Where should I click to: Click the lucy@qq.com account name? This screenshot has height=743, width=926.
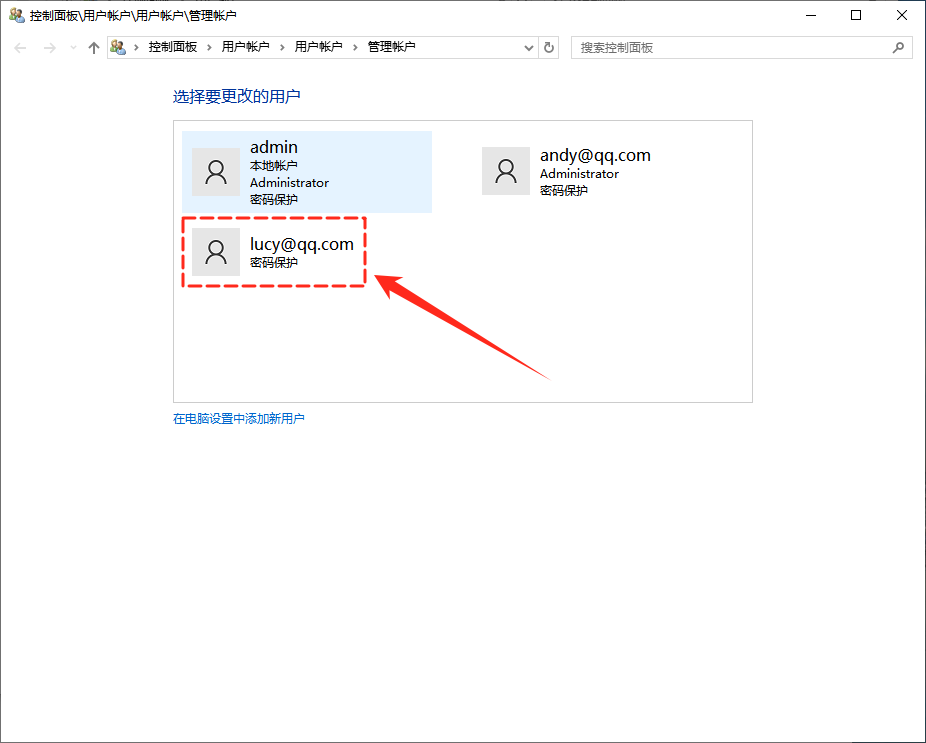pos(301,243)
